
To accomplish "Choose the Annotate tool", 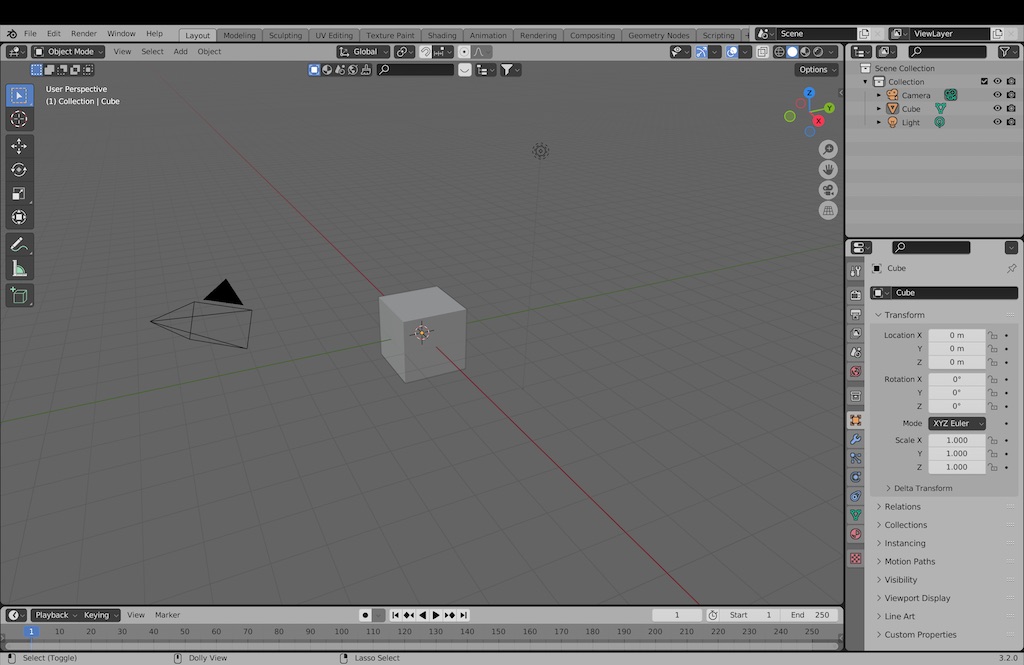I will (19, 245).
